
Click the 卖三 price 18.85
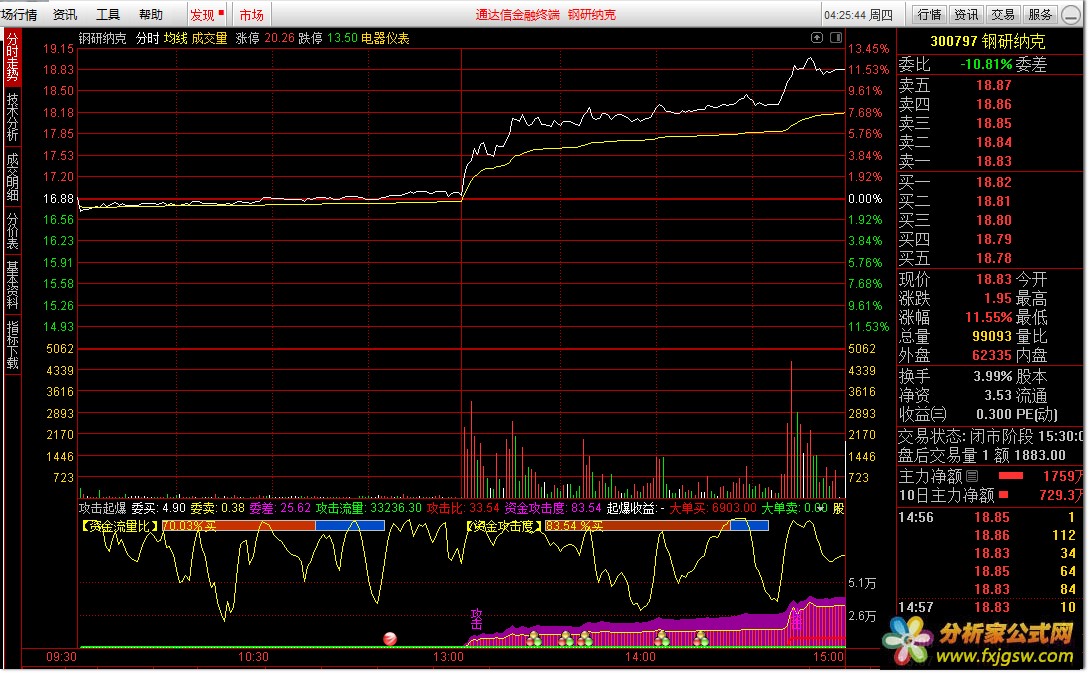point(993,123)
